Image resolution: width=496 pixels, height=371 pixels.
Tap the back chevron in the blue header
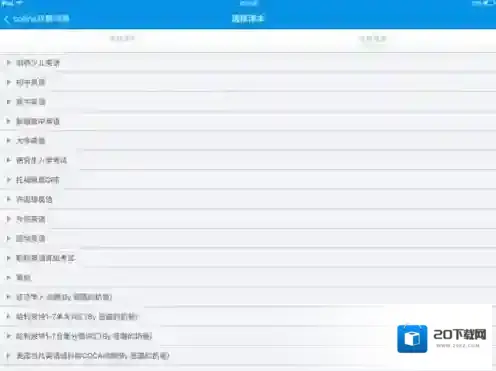(6, 19)
